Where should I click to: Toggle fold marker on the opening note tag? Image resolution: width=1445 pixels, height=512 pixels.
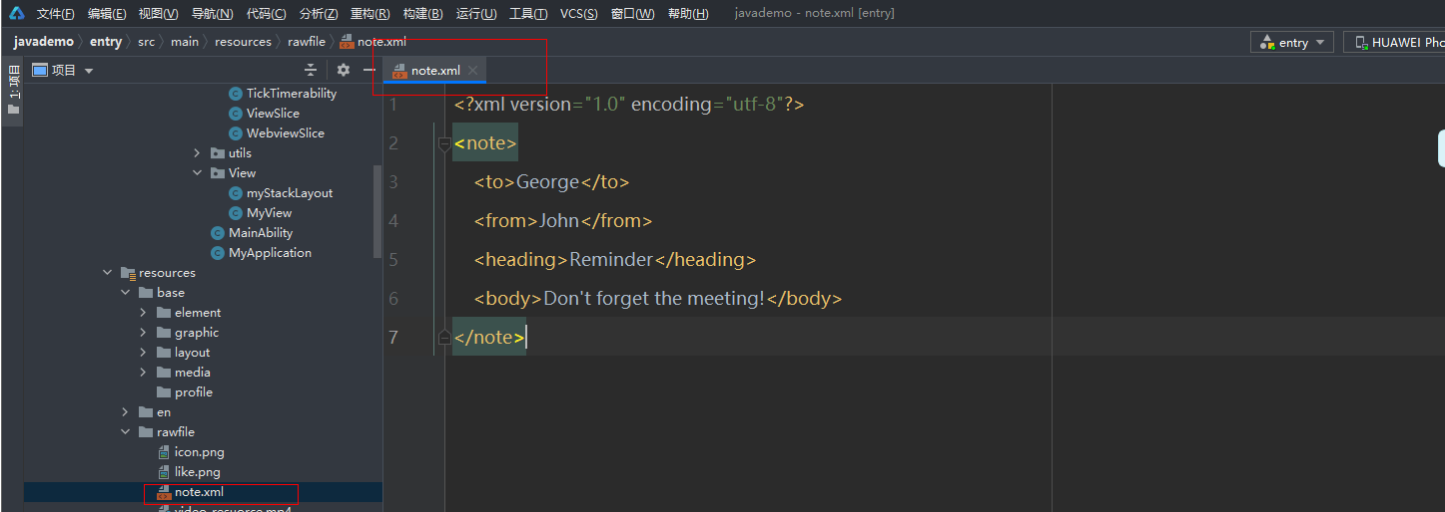point(445,144)
